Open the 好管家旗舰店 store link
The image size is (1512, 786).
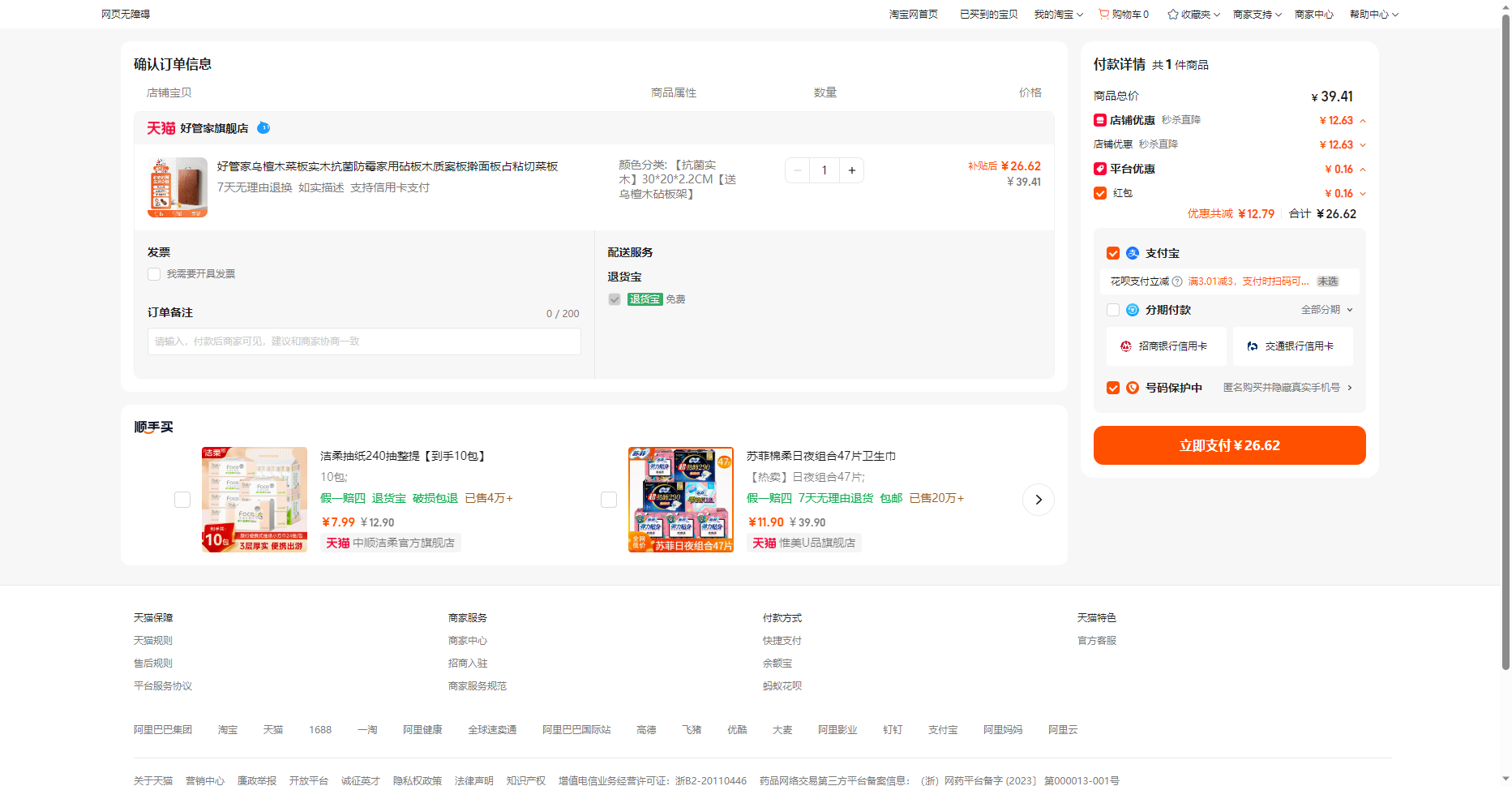(x=214, y=128)
